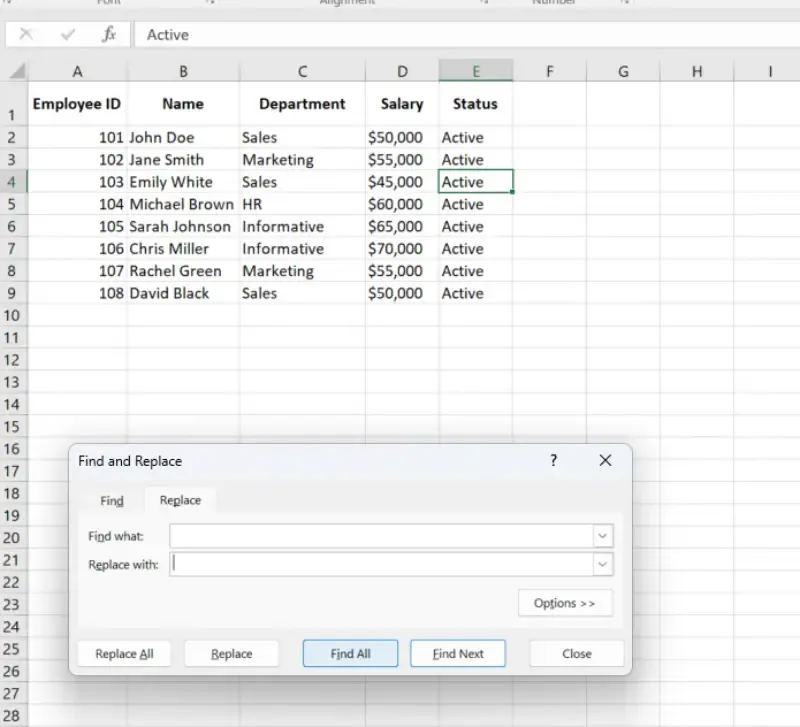Click the formula bar enter checkmark icon
This screenshot has height=727, width=800.
67,34
